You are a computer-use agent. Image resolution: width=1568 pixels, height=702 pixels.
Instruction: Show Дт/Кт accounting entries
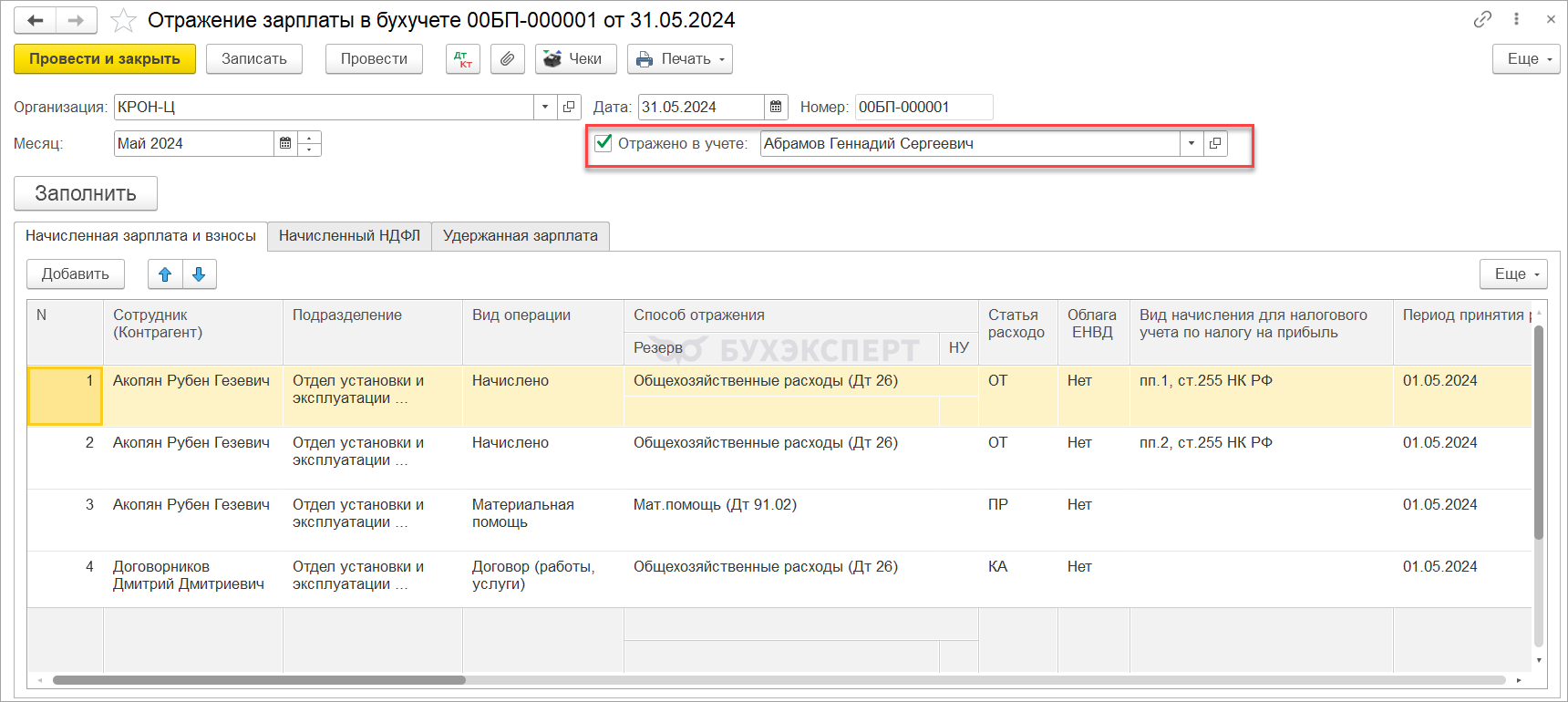[463, 59]
